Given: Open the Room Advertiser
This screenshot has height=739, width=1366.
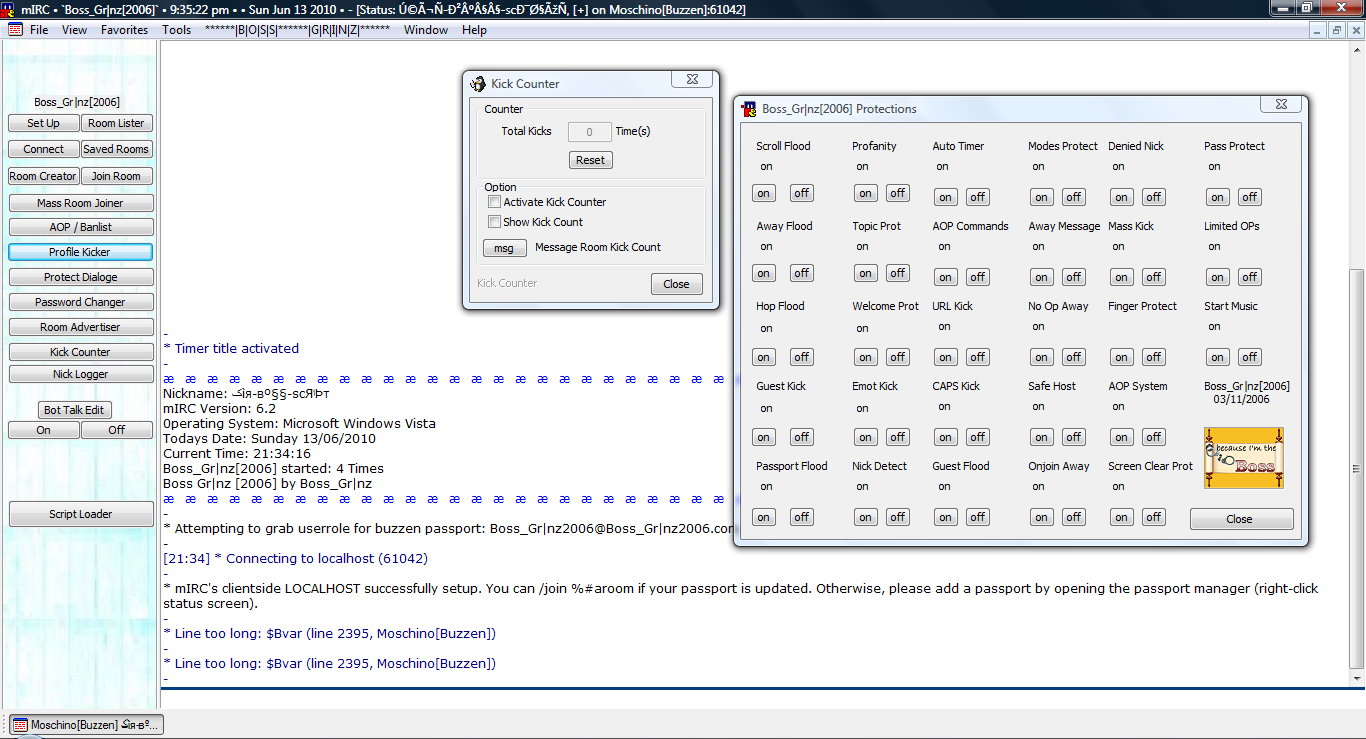Looking at the screenshot, I should (80, 327).
